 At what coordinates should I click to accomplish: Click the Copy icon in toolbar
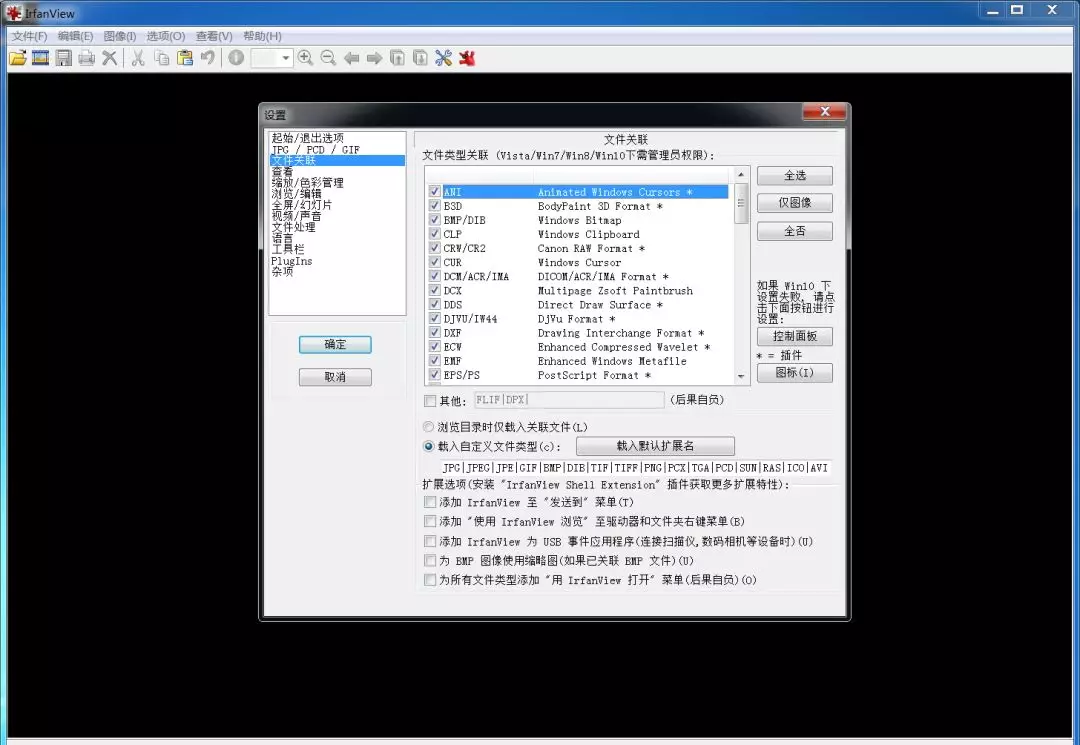[162, 59]
